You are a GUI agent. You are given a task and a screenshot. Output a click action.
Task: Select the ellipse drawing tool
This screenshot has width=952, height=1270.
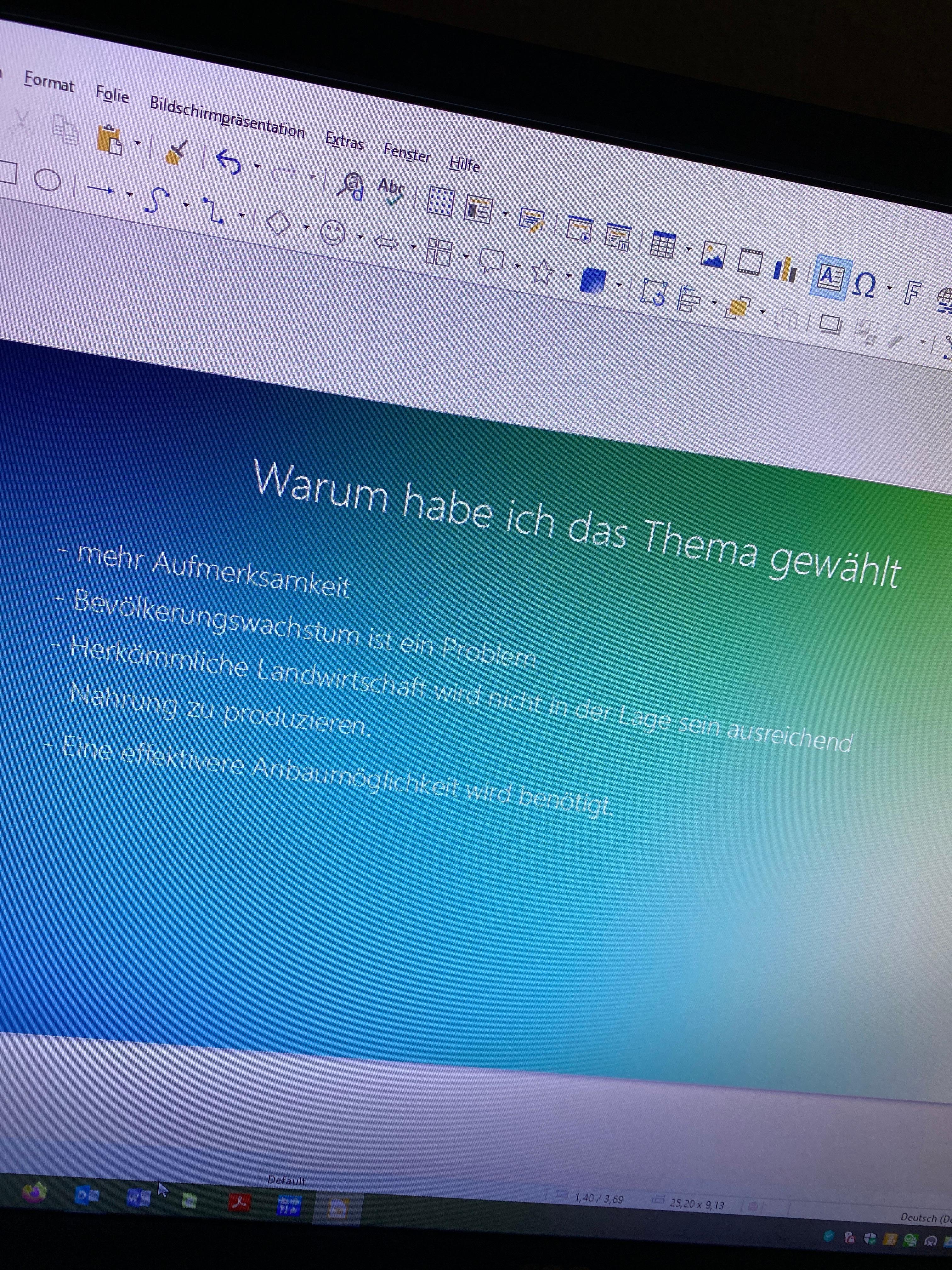click(48, 180)
